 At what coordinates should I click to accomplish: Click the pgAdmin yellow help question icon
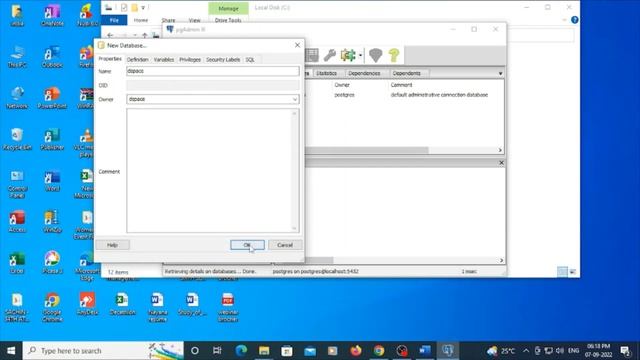click(x=394, y=55)
